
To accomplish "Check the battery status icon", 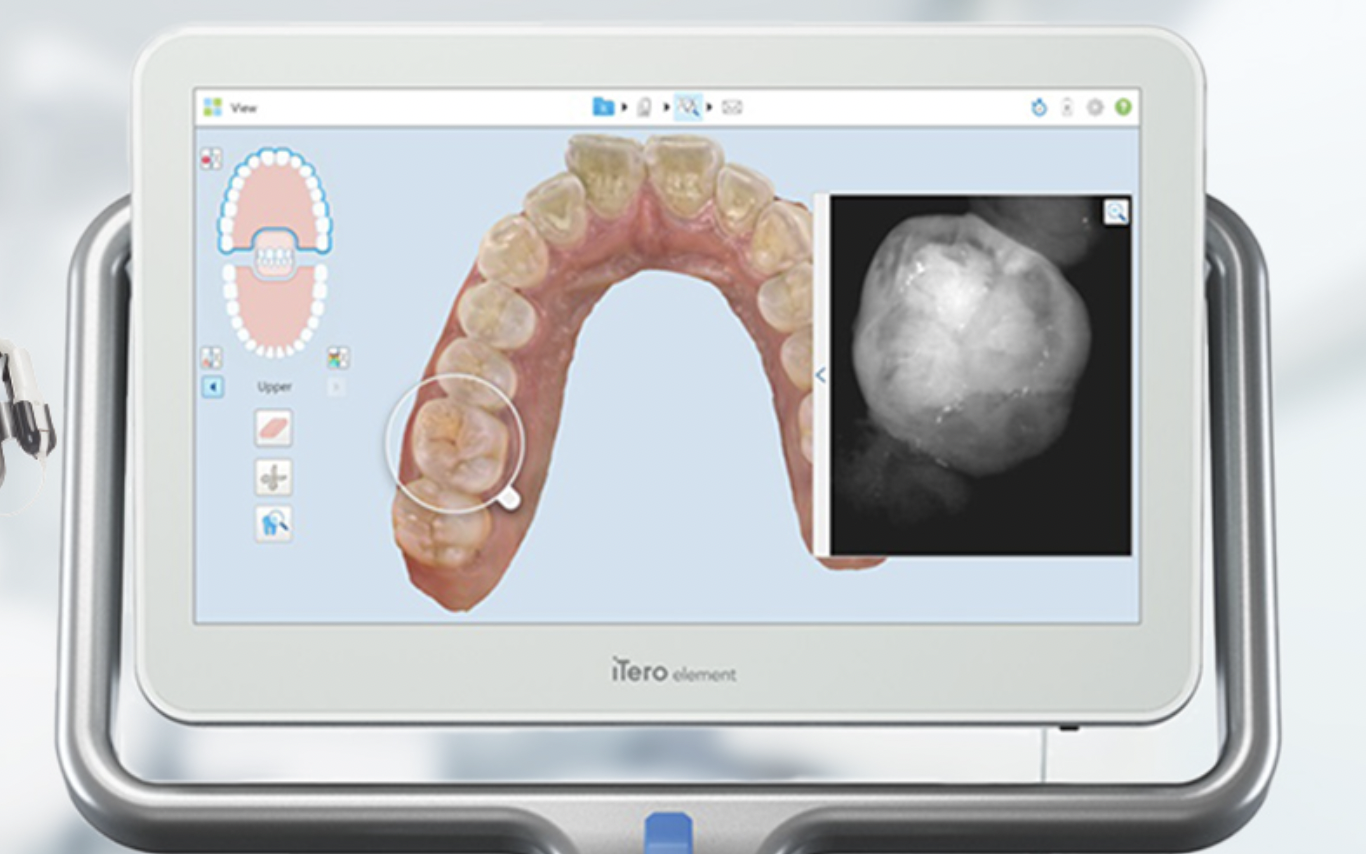I will (x=1067, y=107).
